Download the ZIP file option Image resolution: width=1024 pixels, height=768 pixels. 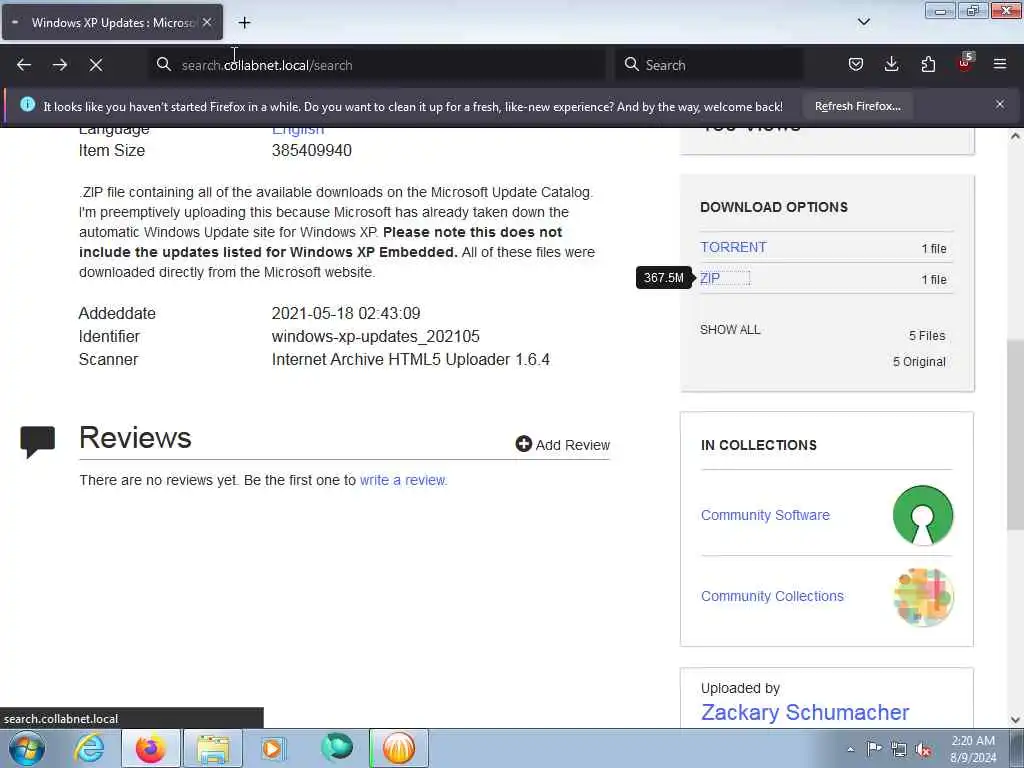pos(710,278)
